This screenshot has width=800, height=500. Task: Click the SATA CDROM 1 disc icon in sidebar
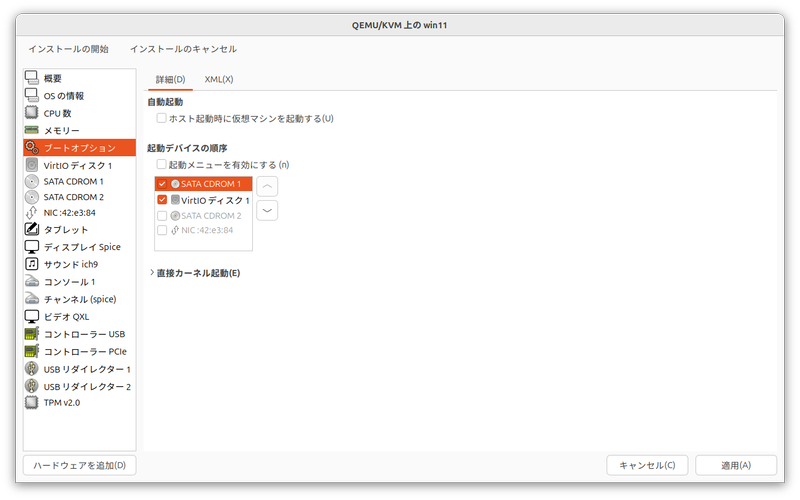32,181
